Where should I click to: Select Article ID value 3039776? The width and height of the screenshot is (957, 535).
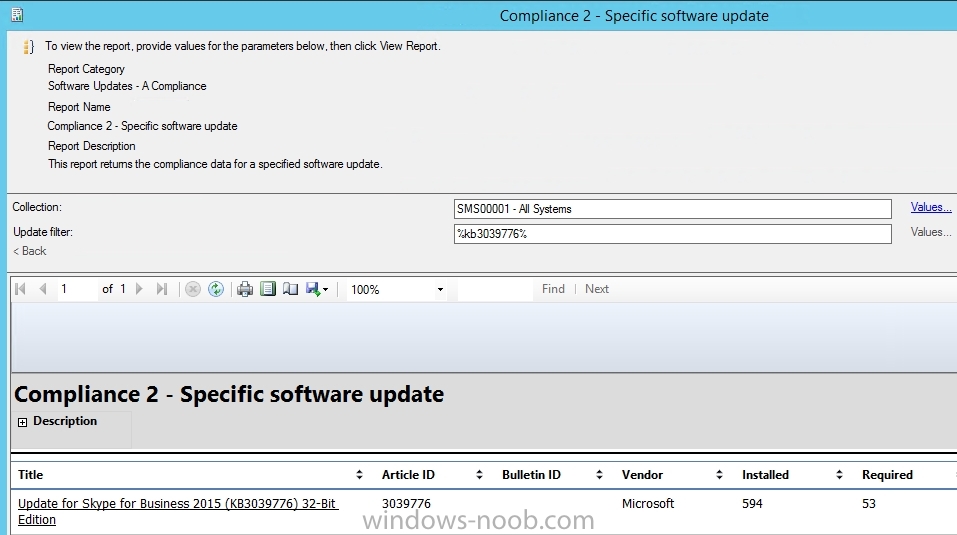pyautogui.click(x=406, y=503)
